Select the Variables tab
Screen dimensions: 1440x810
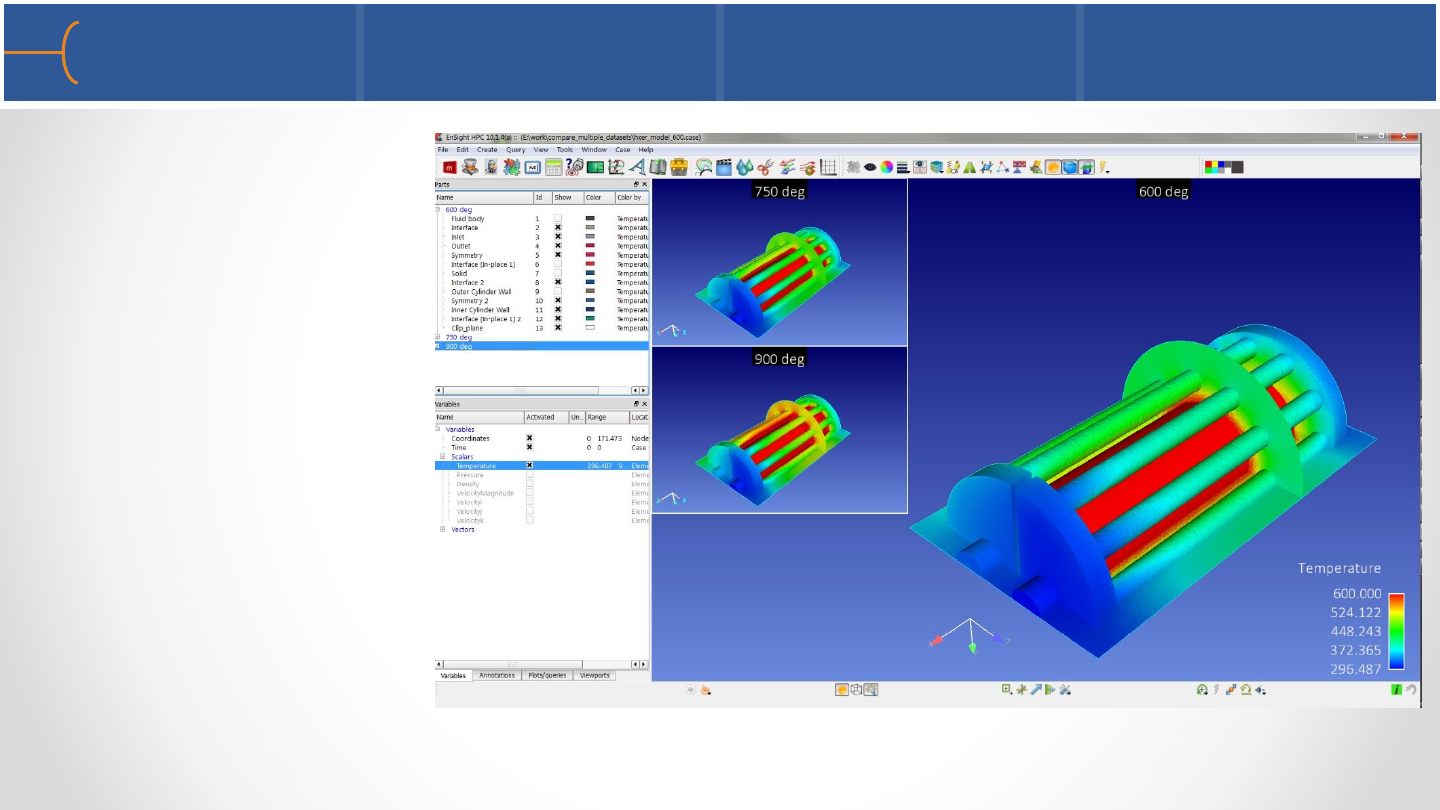[x=454, y=675]
